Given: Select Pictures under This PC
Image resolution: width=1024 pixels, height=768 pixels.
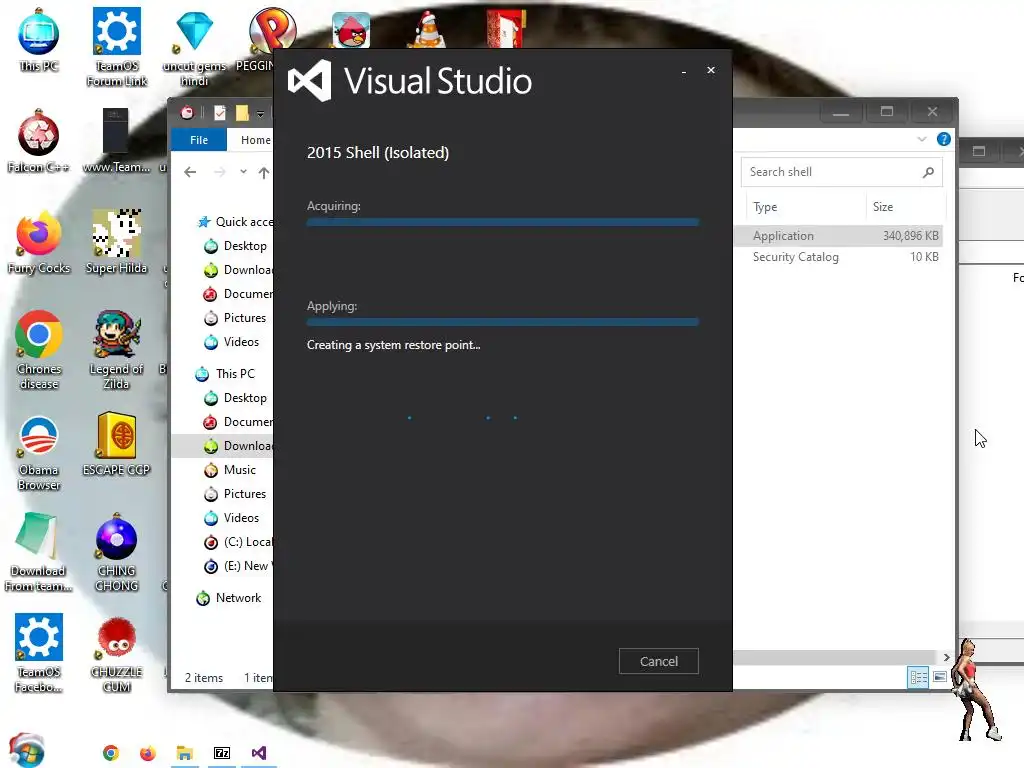Looking at the screenshot, I should 235,494.
